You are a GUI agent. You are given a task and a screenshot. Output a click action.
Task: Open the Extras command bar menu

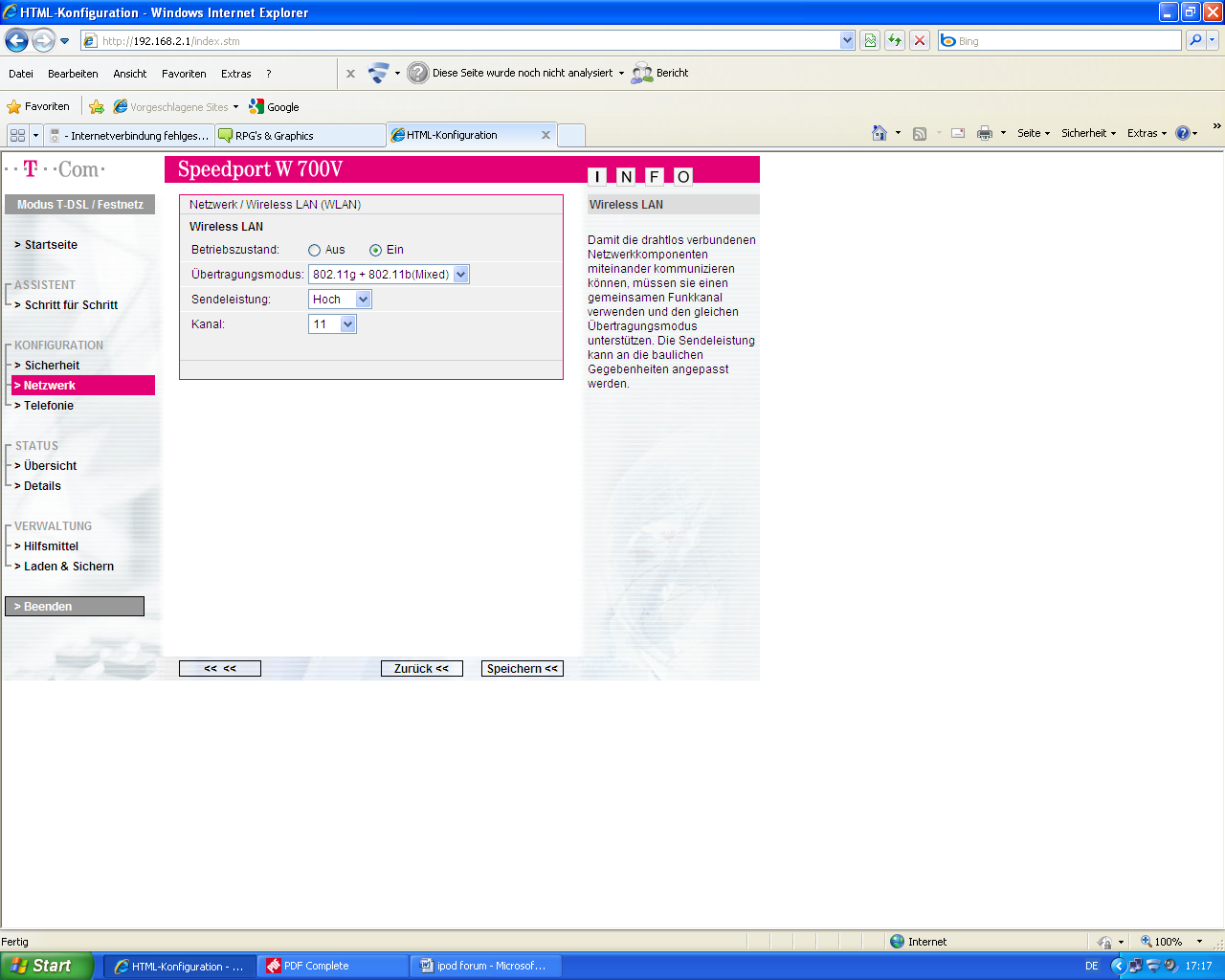coord(1147,134)
